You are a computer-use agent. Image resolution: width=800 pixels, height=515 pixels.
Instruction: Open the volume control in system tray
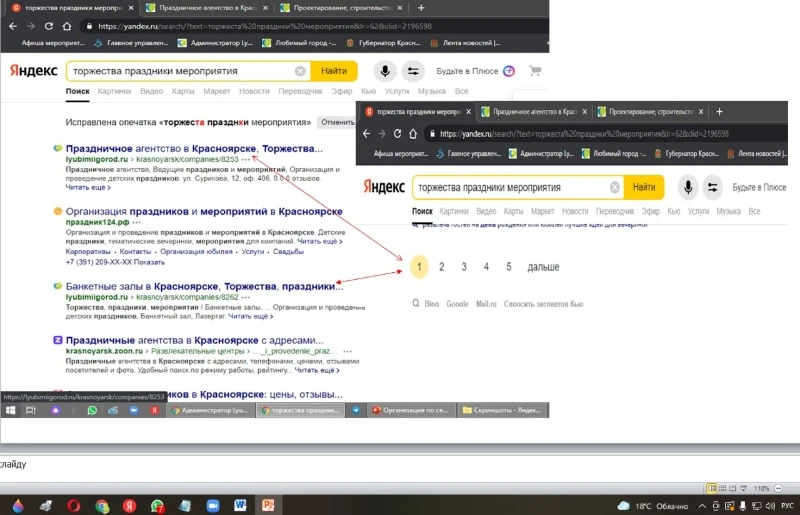(770, 506)
